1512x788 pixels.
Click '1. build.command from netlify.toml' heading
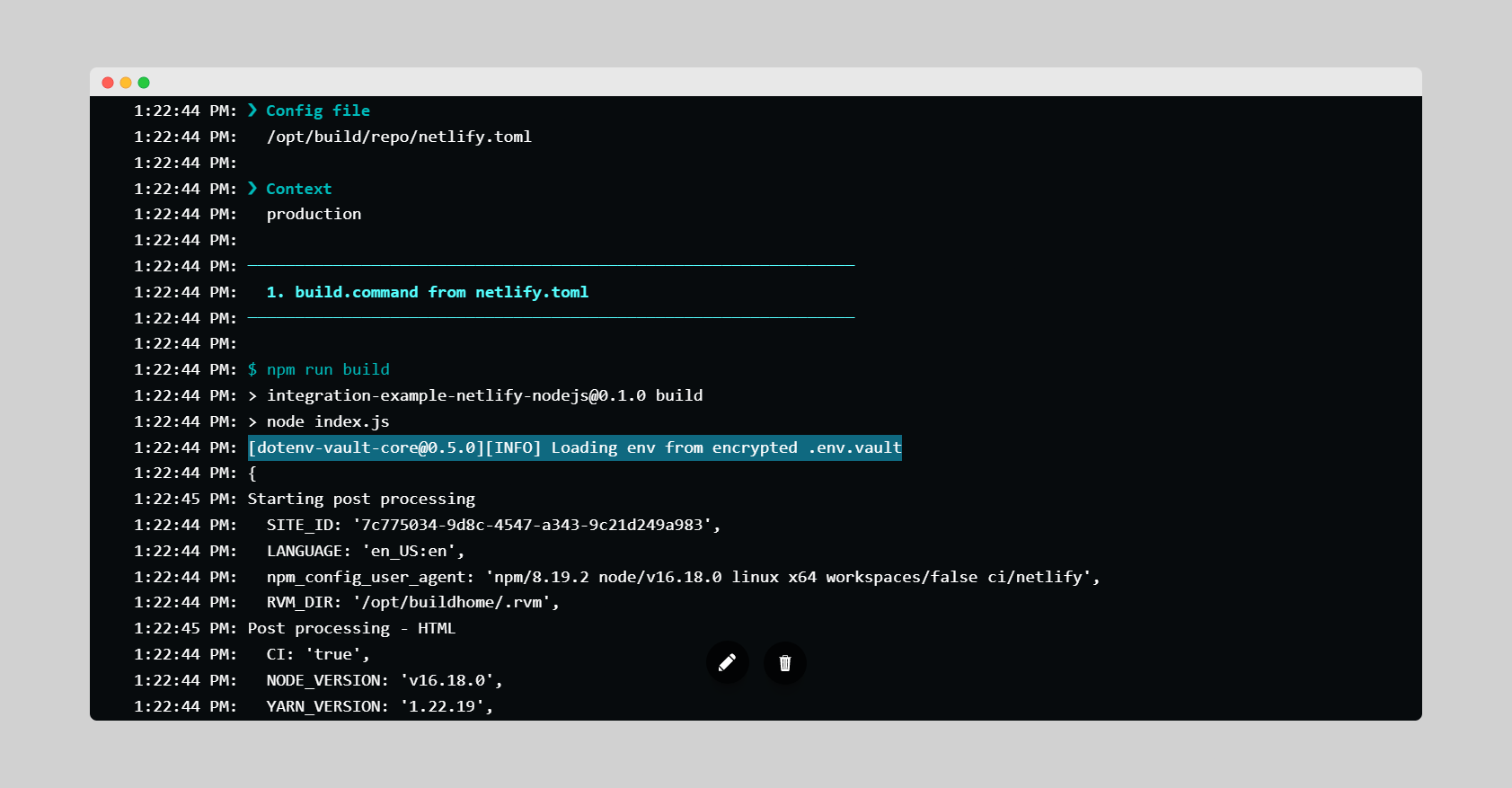[x=428, y=292]
